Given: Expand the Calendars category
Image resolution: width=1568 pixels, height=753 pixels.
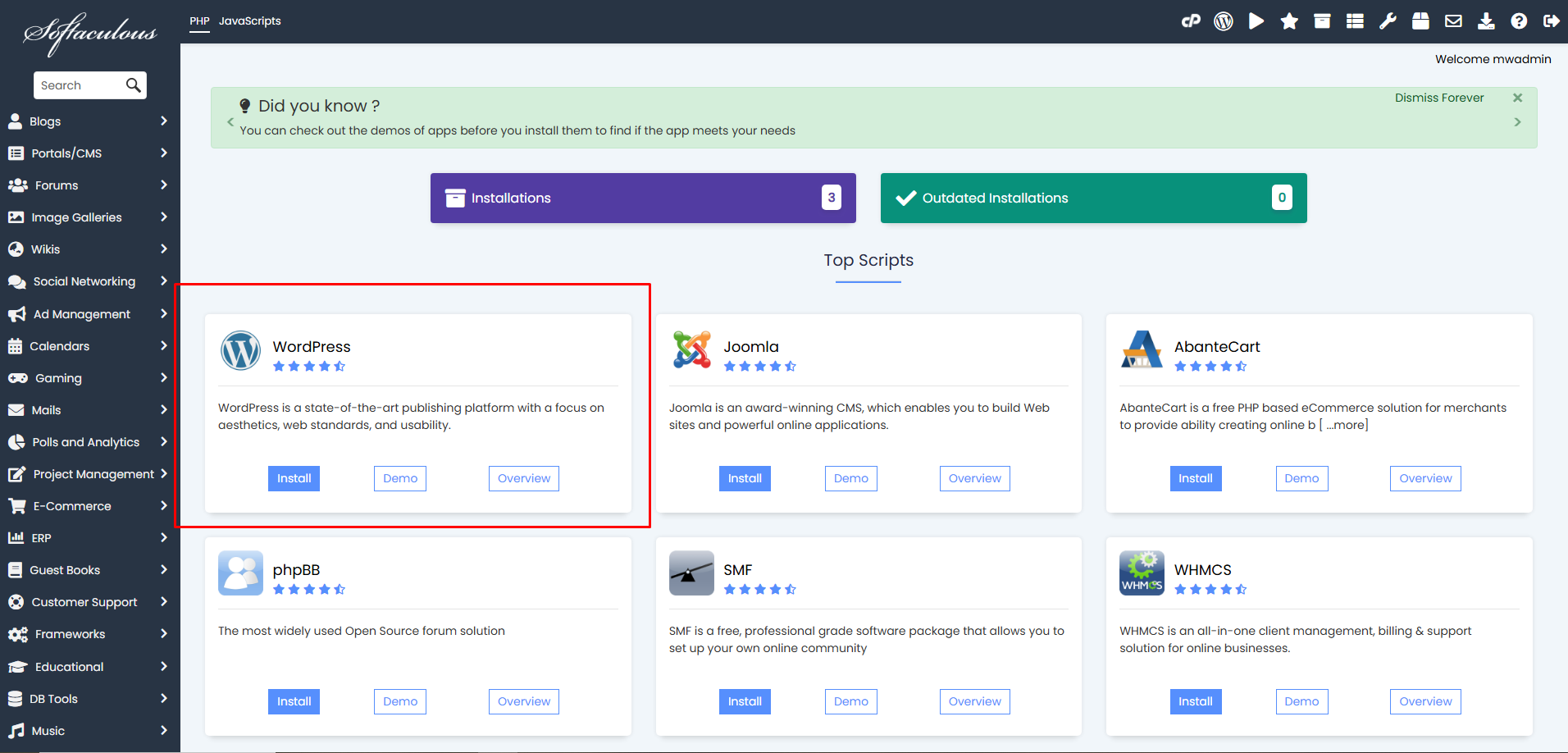Looking at the screenshot, I should pos(164,346).
